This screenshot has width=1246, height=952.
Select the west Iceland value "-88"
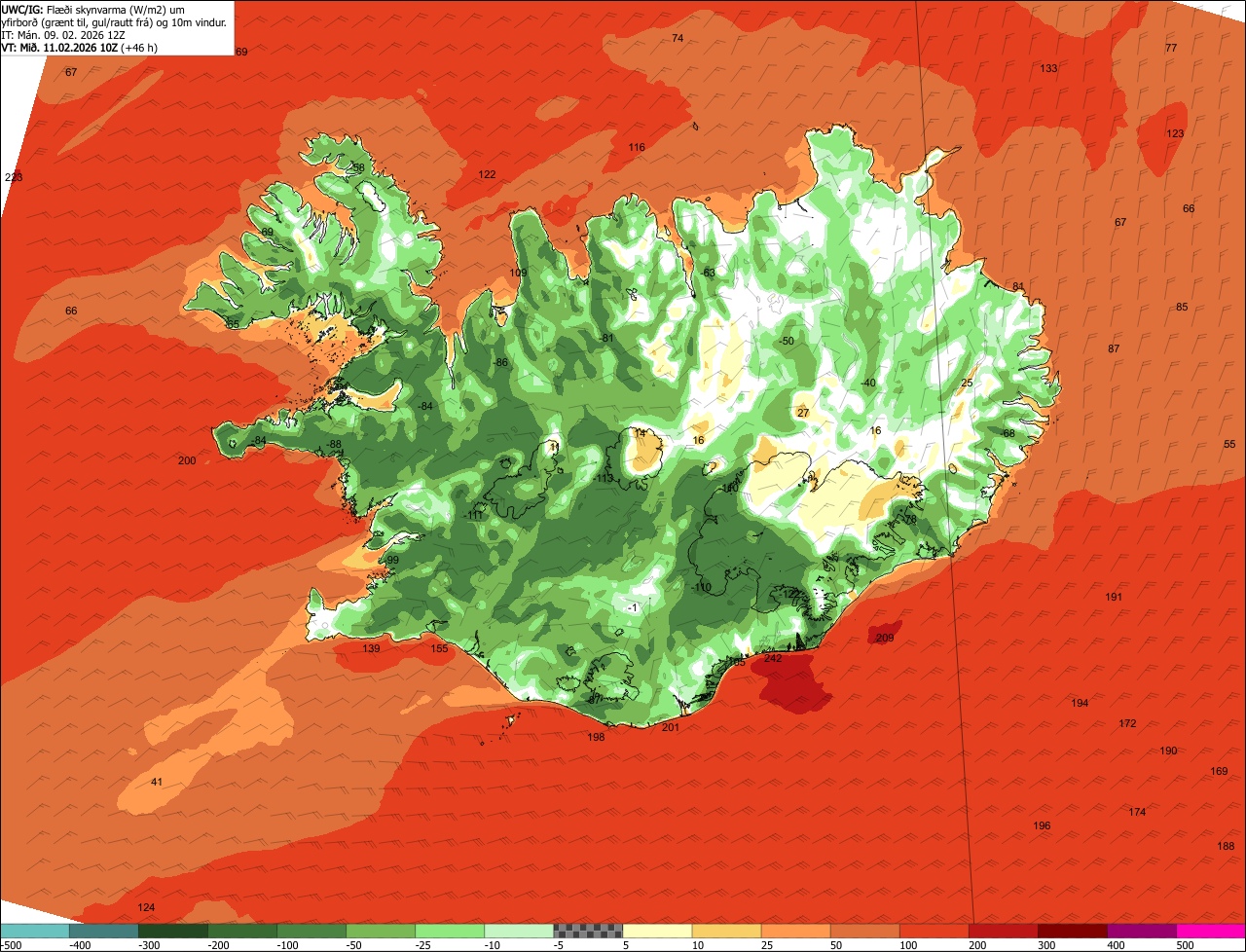tap(334, 444)
